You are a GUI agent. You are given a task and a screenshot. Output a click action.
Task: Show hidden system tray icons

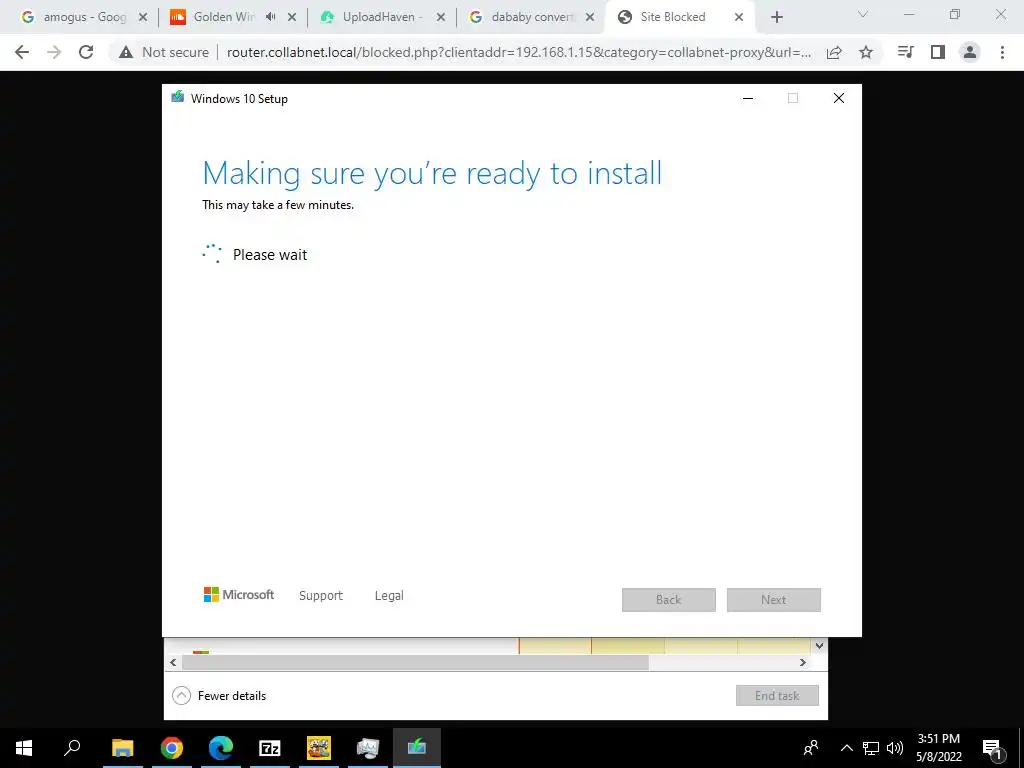point(846,748)
